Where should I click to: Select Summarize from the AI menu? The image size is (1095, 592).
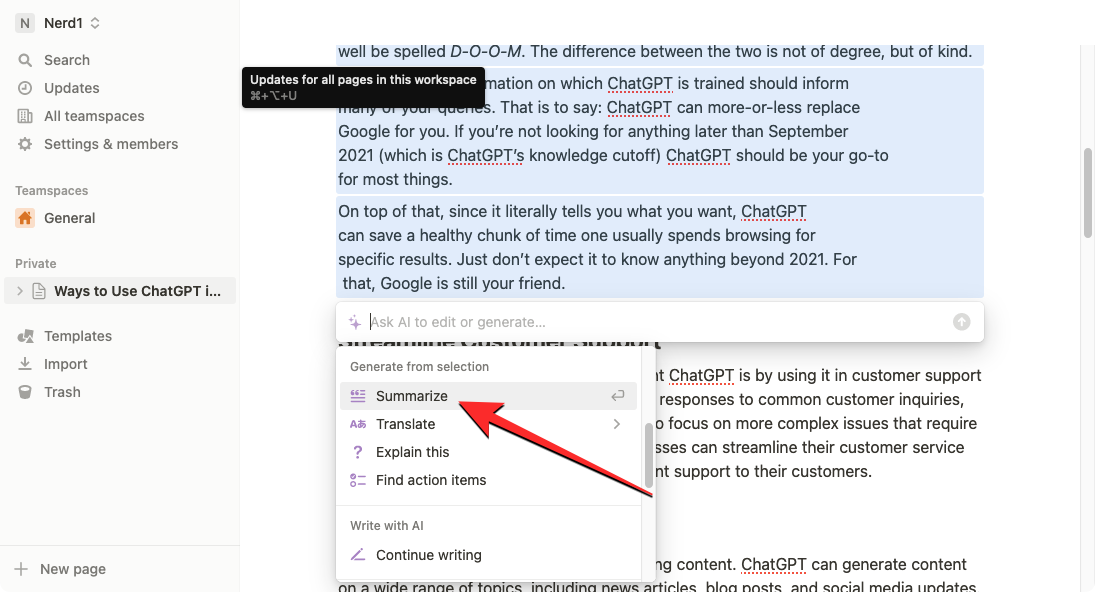coord(411,396)
